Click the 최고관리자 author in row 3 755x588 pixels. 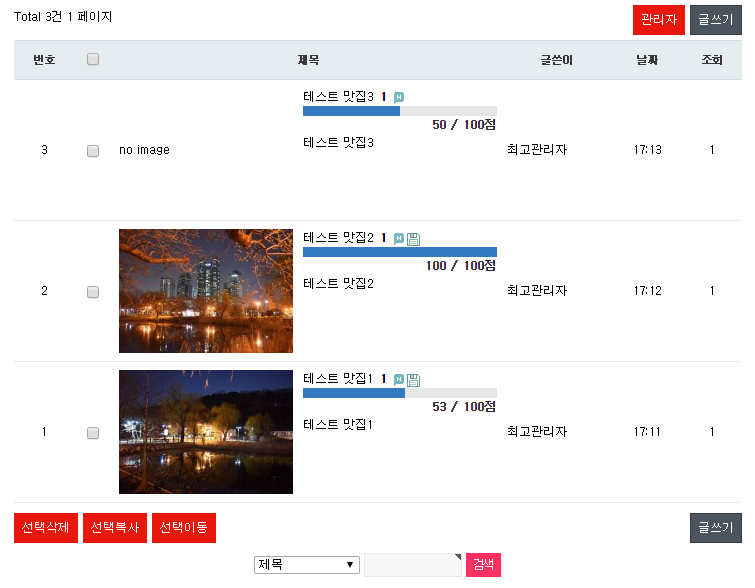click(x=537, y=150)
